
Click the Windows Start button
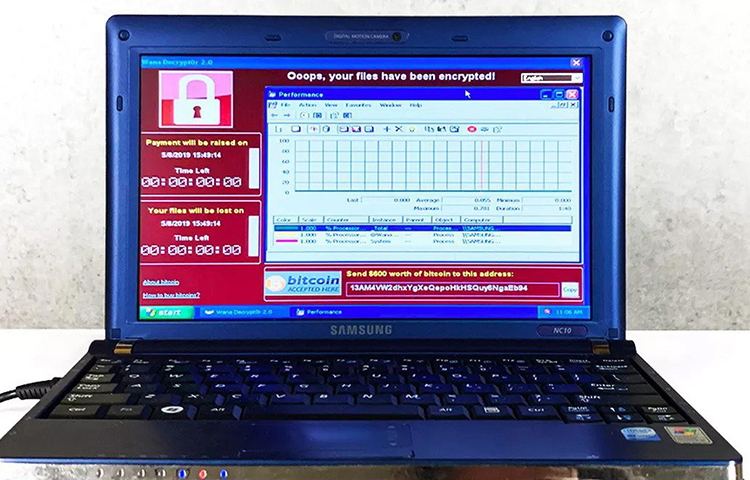tap(166, 312)
